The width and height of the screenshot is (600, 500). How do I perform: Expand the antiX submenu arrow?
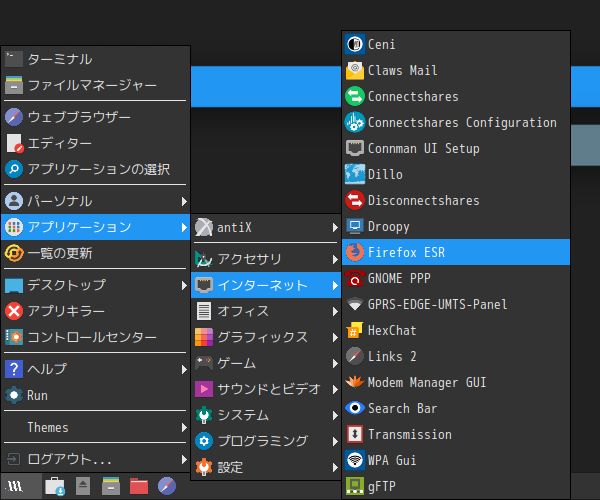click(x=335, y=228)
